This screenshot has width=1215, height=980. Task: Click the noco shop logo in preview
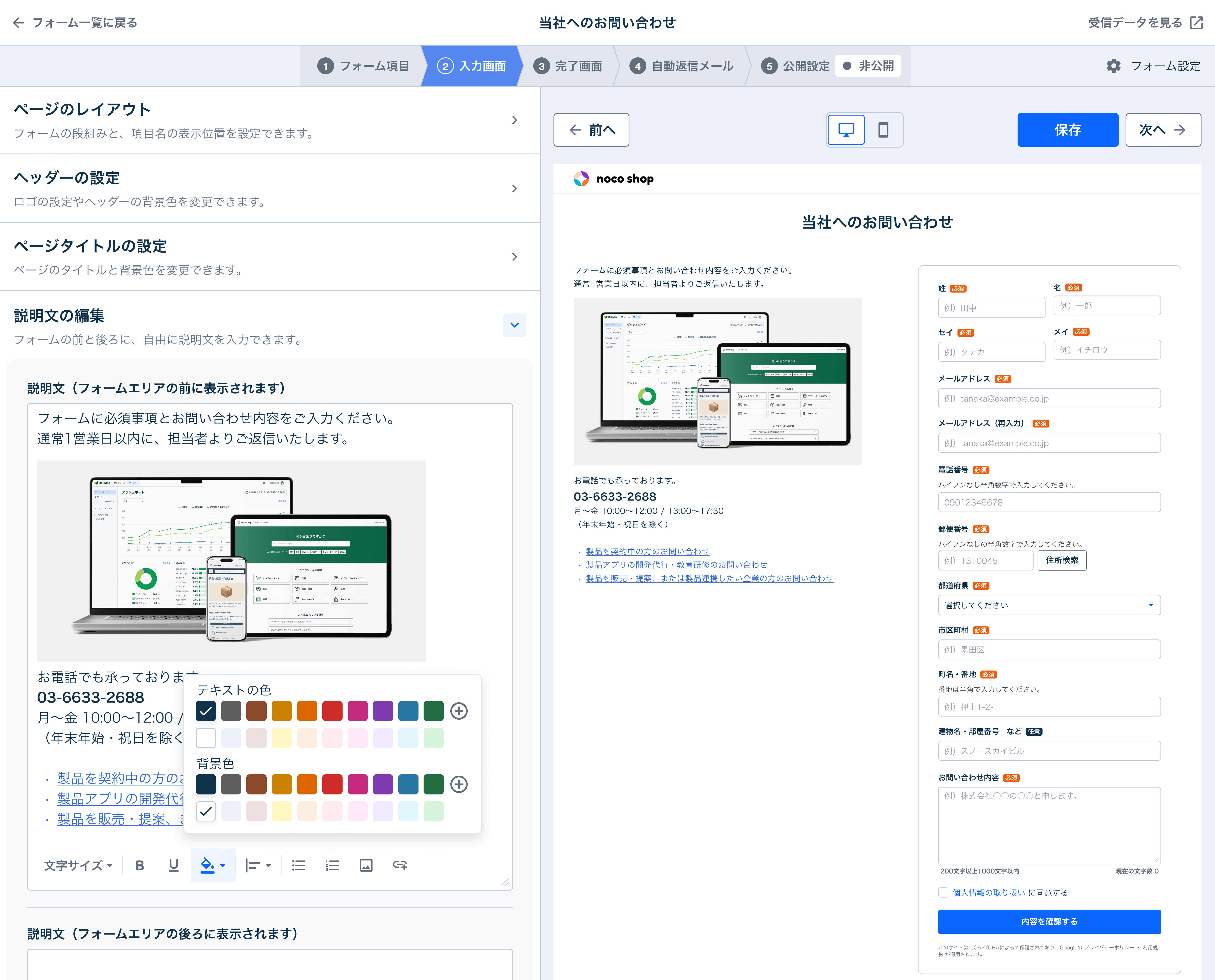coord(613,179)
